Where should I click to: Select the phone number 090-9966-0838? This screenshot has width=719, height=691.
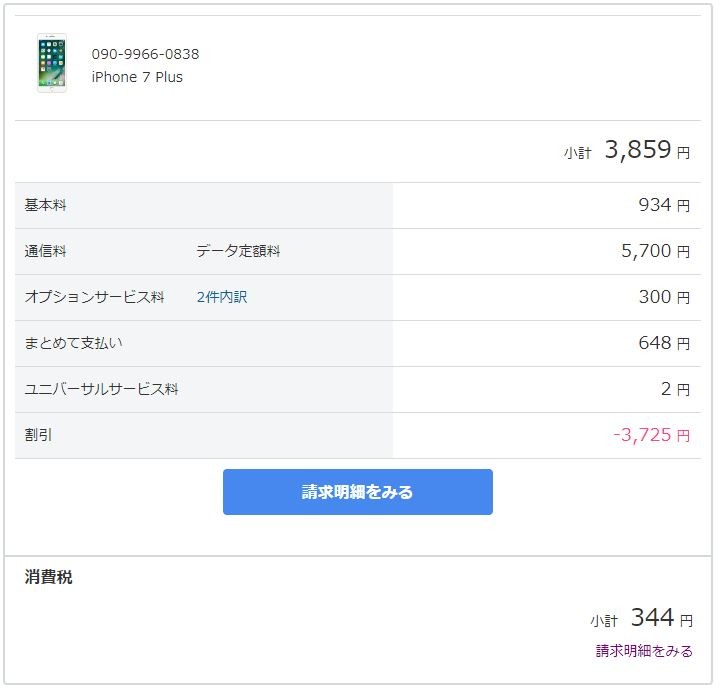pyautogui.click(x=145, y=54)
